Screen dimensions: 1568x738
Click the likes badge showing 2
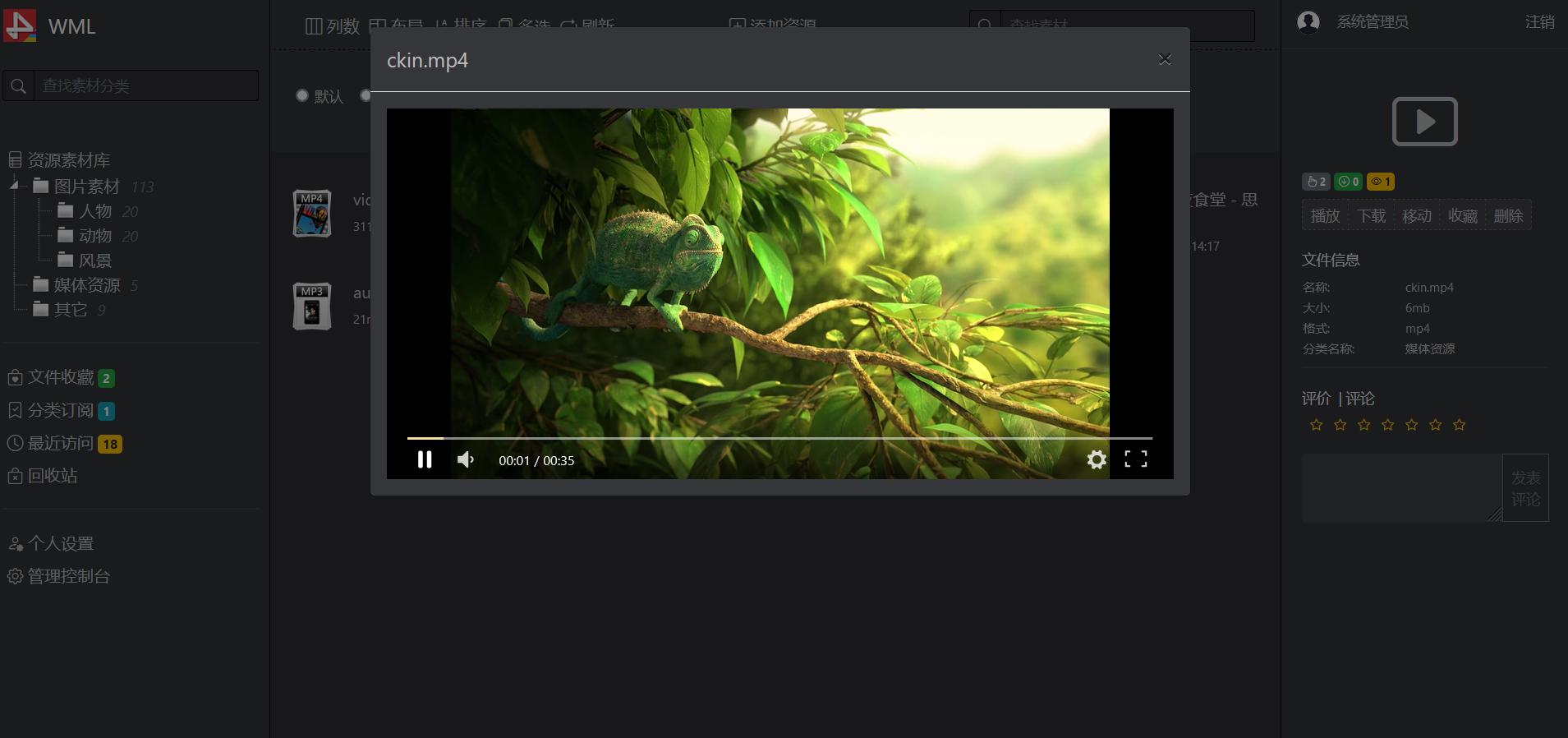click(1316, 182)
